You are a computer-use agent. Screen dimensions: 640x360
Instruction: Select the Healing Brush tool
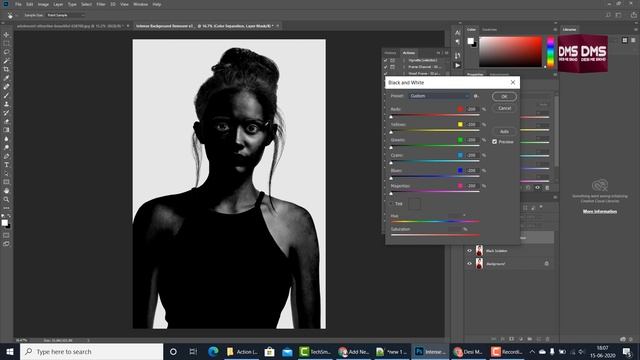(x=6, y=87)
